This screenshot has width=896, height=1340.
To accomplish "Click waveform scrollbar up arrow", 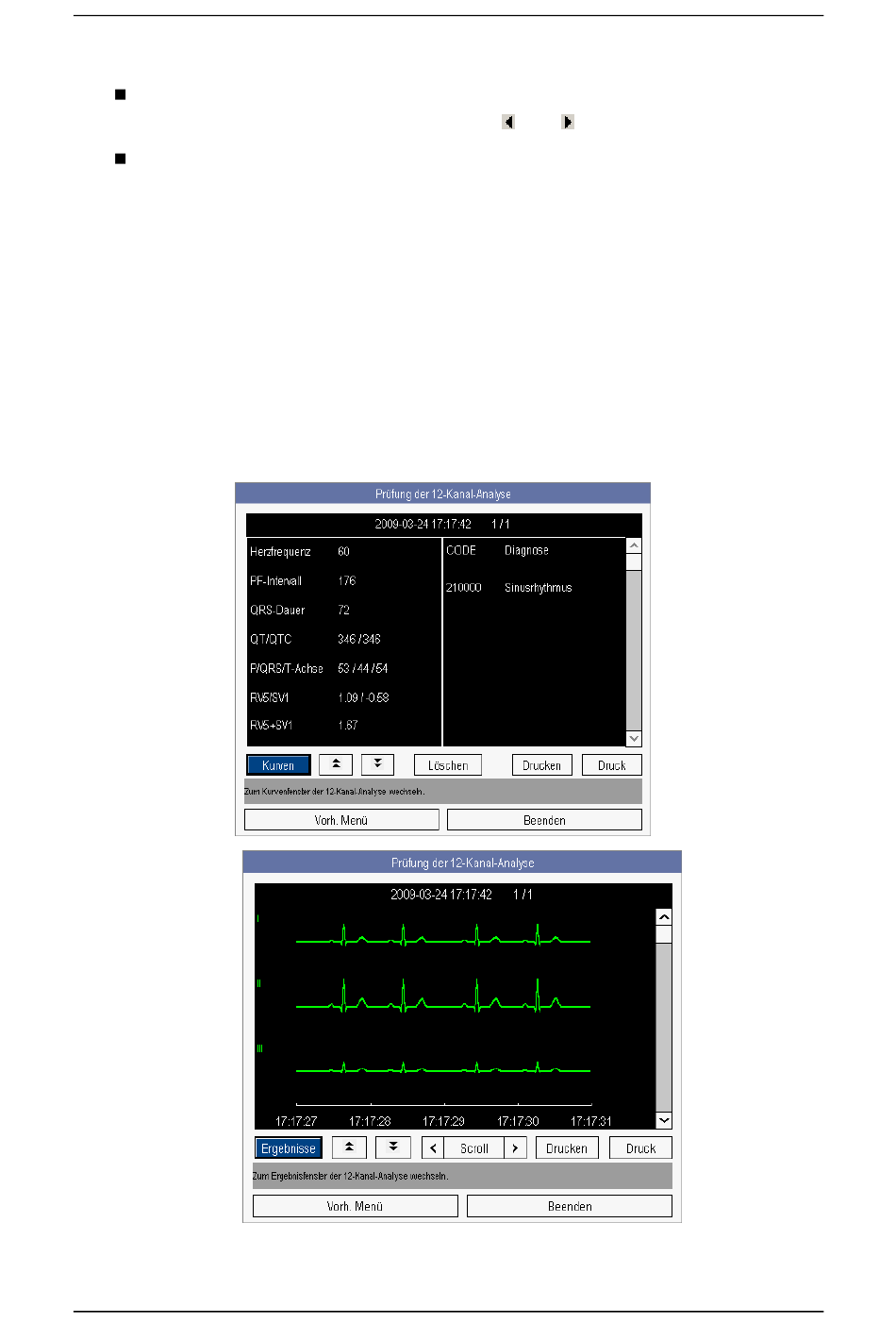I will [664, 917].
